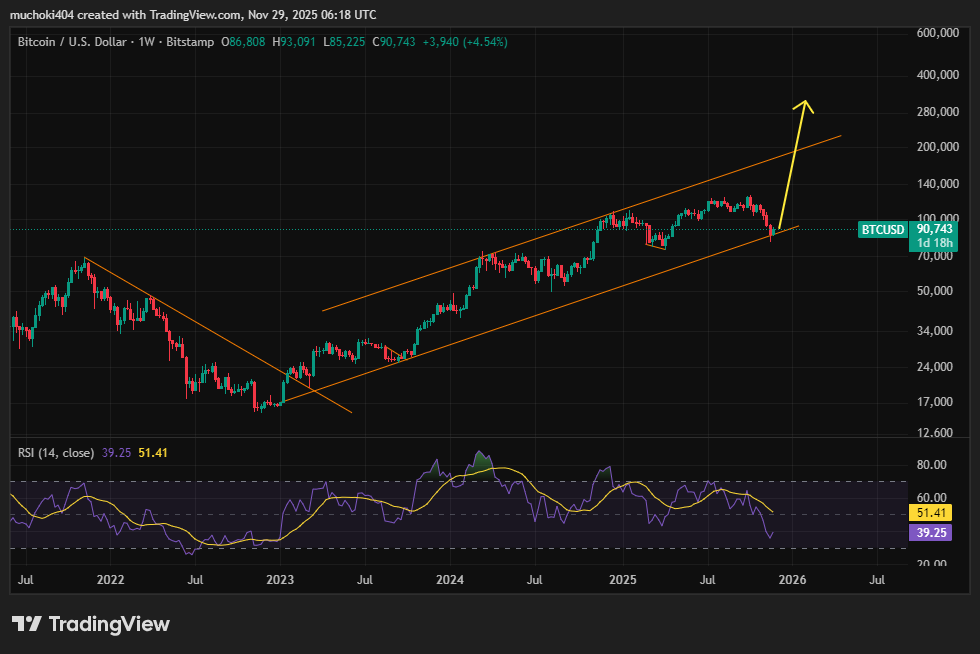Click the TradingView logo icon
This screenshot has width=980, height=654.
point(27,624)
